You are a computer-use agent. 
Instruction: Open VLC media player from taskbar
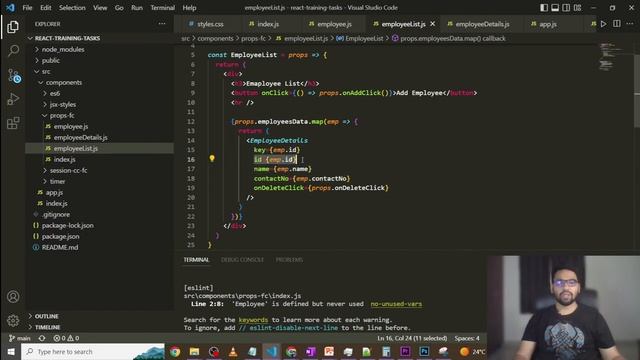pyautogui.click(x=233, y=351)
